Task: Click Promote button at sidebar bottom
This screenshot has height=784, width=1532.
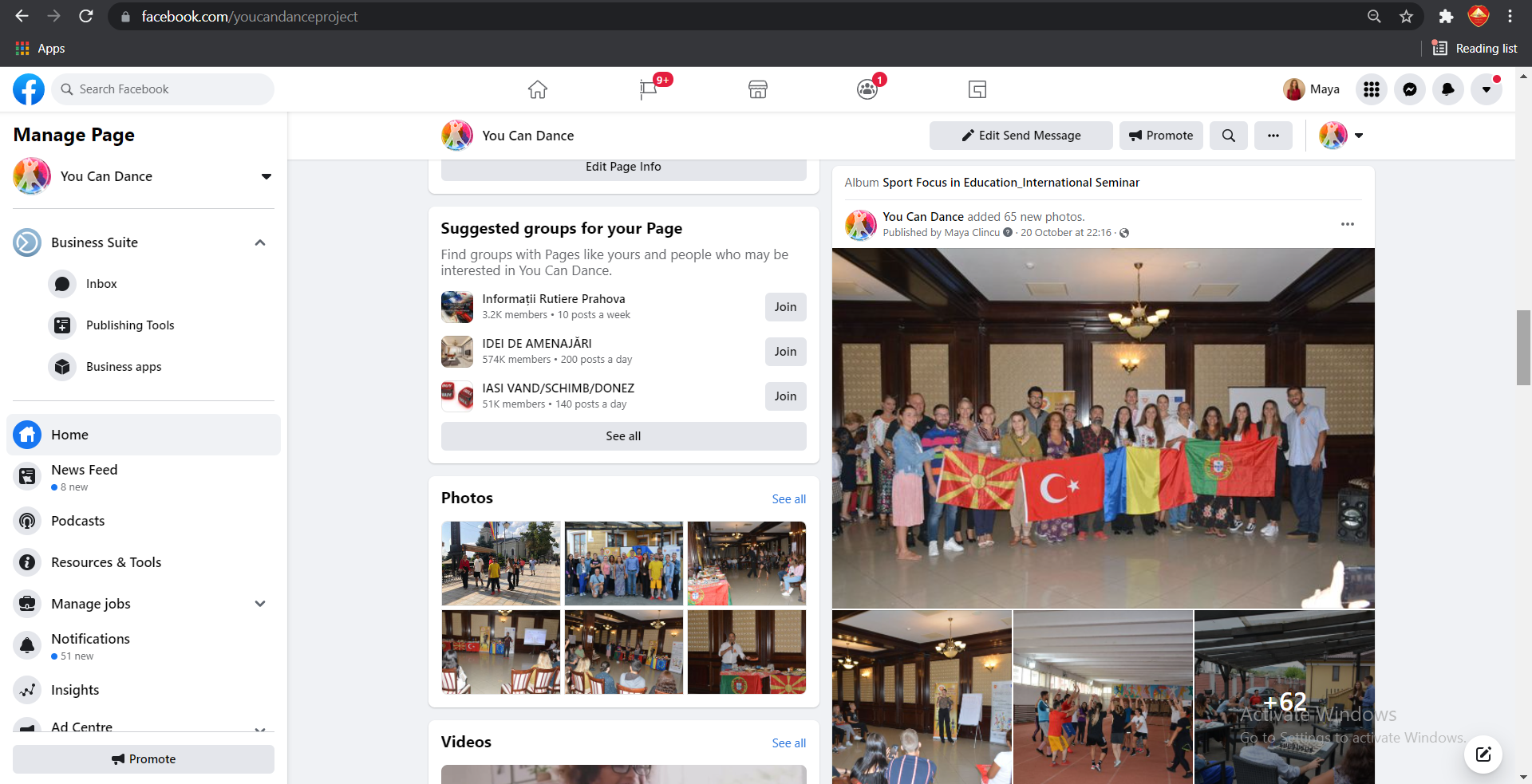Action: click(144, 759)
